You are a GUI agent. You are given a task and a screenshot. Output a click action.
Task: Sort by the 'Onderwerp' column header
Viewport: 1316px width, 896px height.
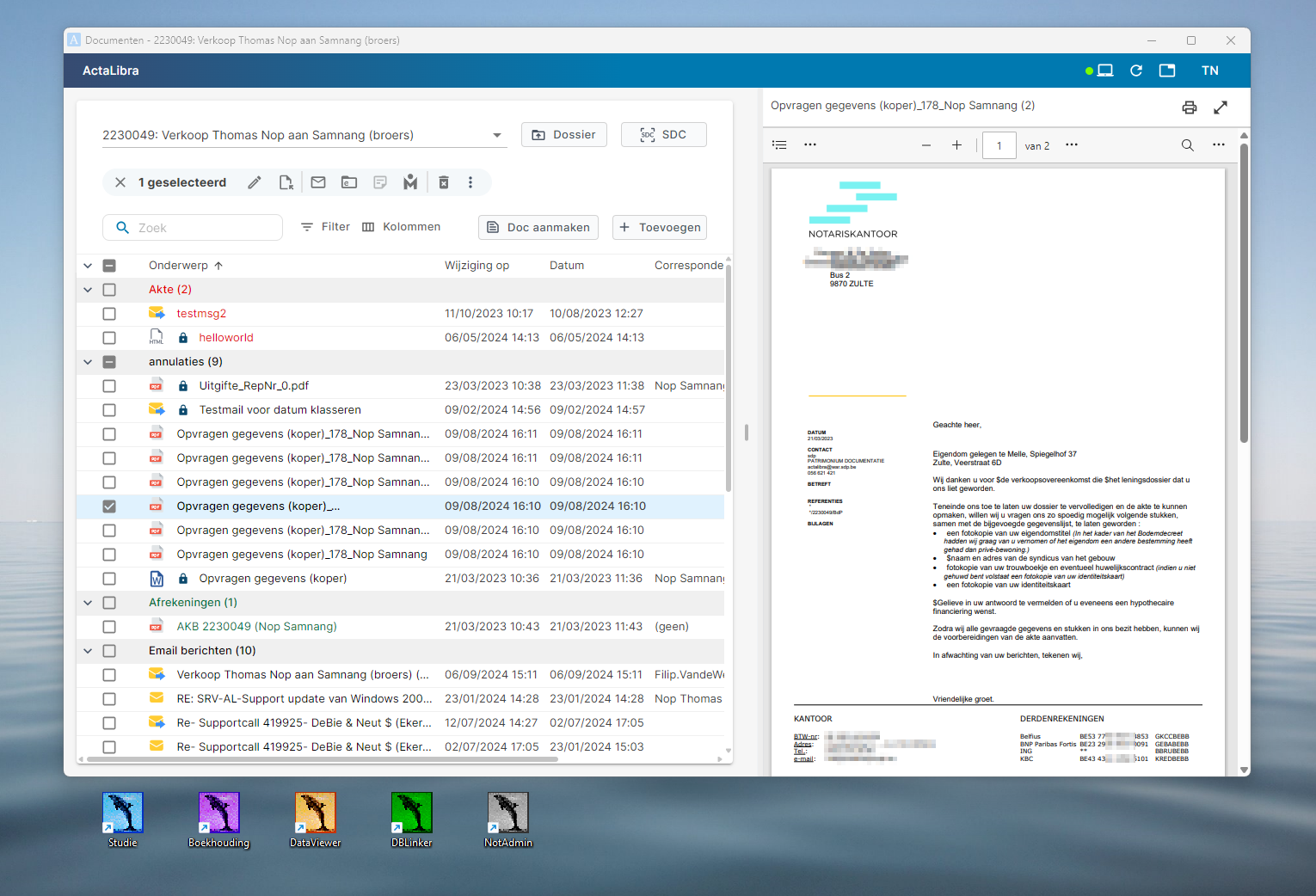(x=178, y=266)
